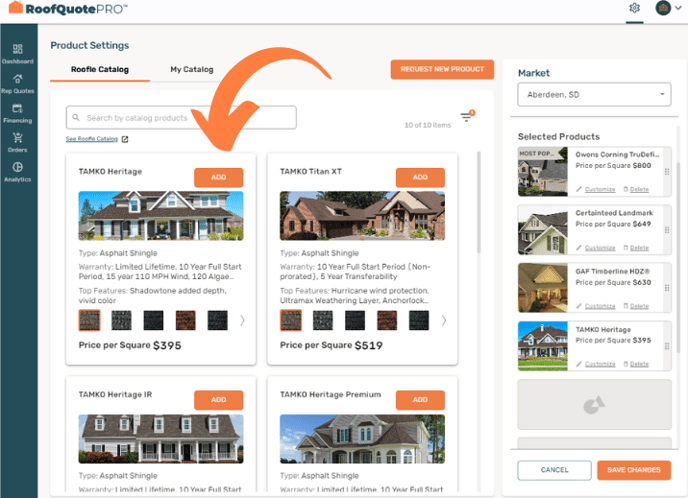Add the TAMKO Titan XT product
Image resolution: width=688 pixels, height=498 pixels.
(x=420, y=177)
